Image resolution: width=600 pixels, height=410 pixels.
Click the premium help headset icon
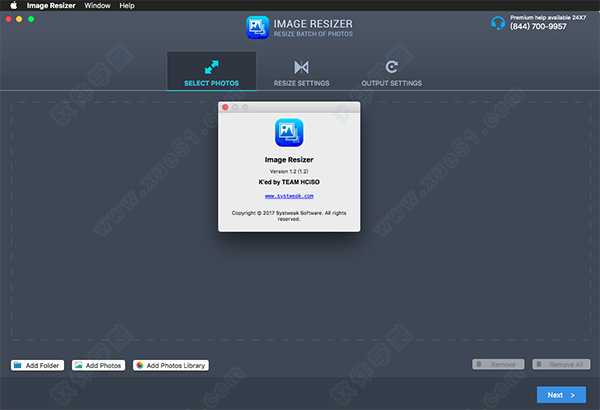tap(498, 23)
